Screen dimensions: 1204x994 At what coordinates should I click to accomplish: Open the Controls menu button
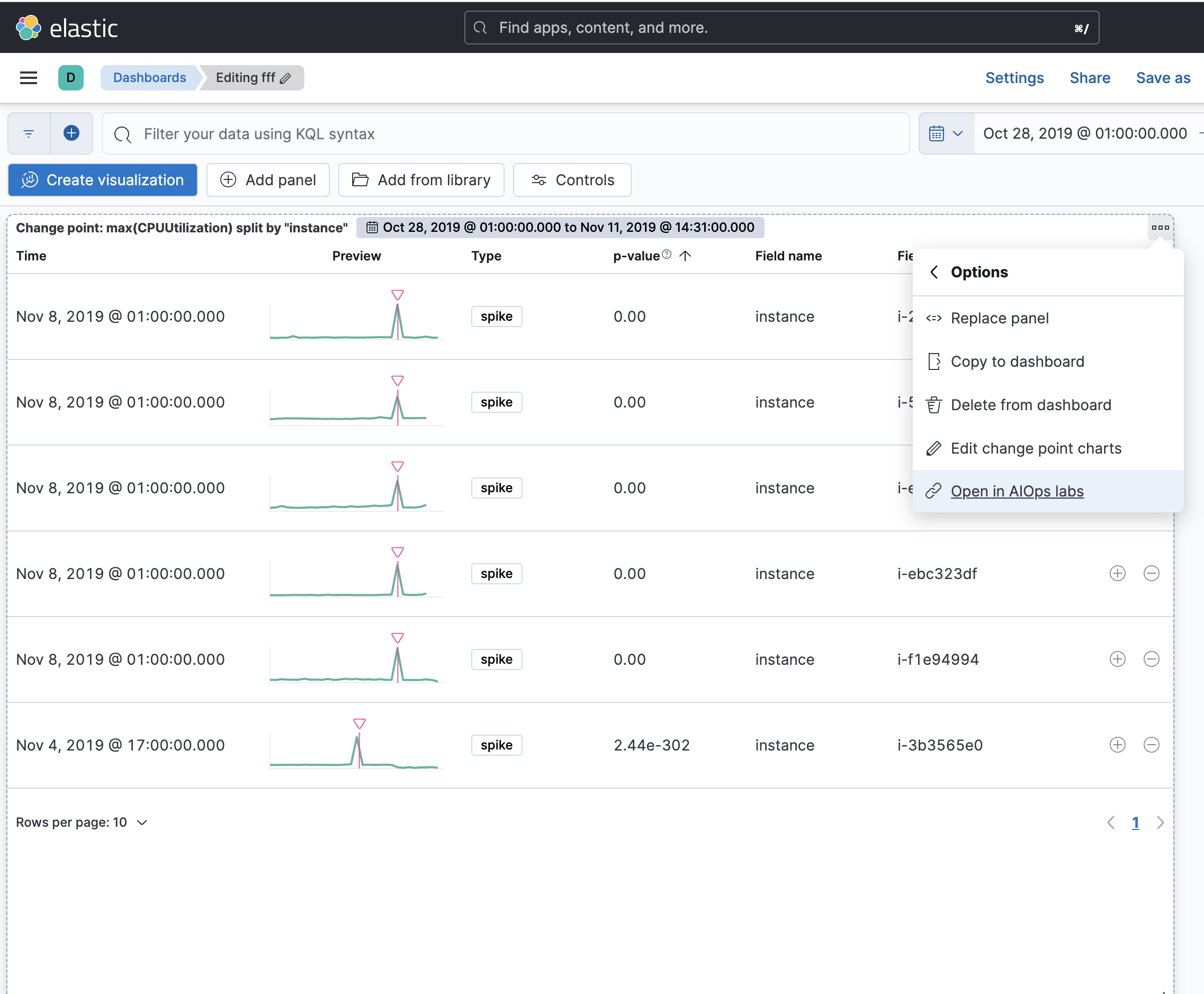pyautogui.click(x=572, y=180)
